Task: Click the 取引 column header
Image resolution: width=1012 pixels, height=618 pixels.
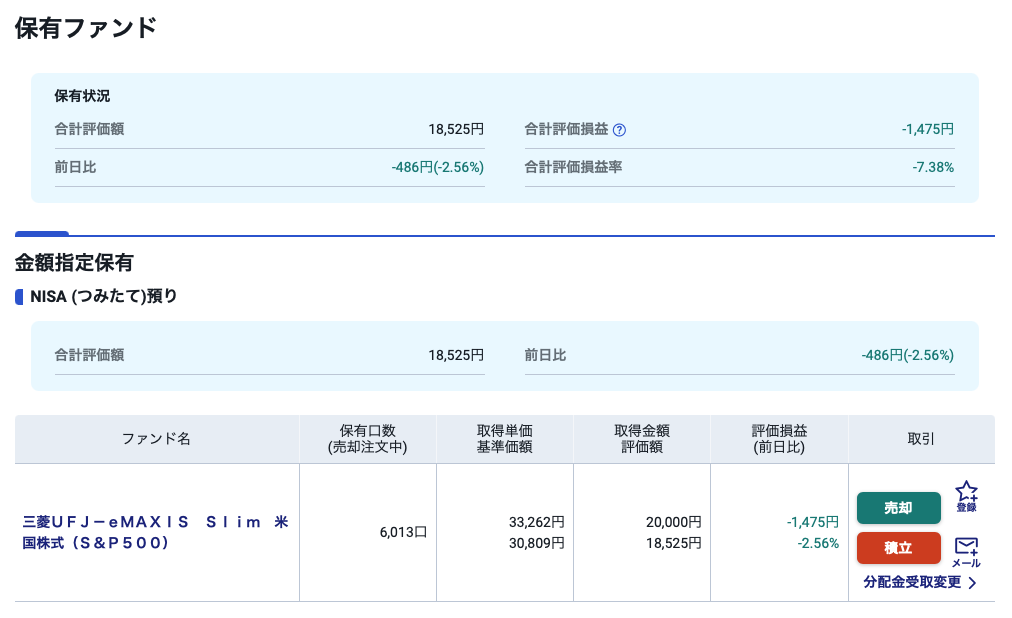Action: coord(921,439)
